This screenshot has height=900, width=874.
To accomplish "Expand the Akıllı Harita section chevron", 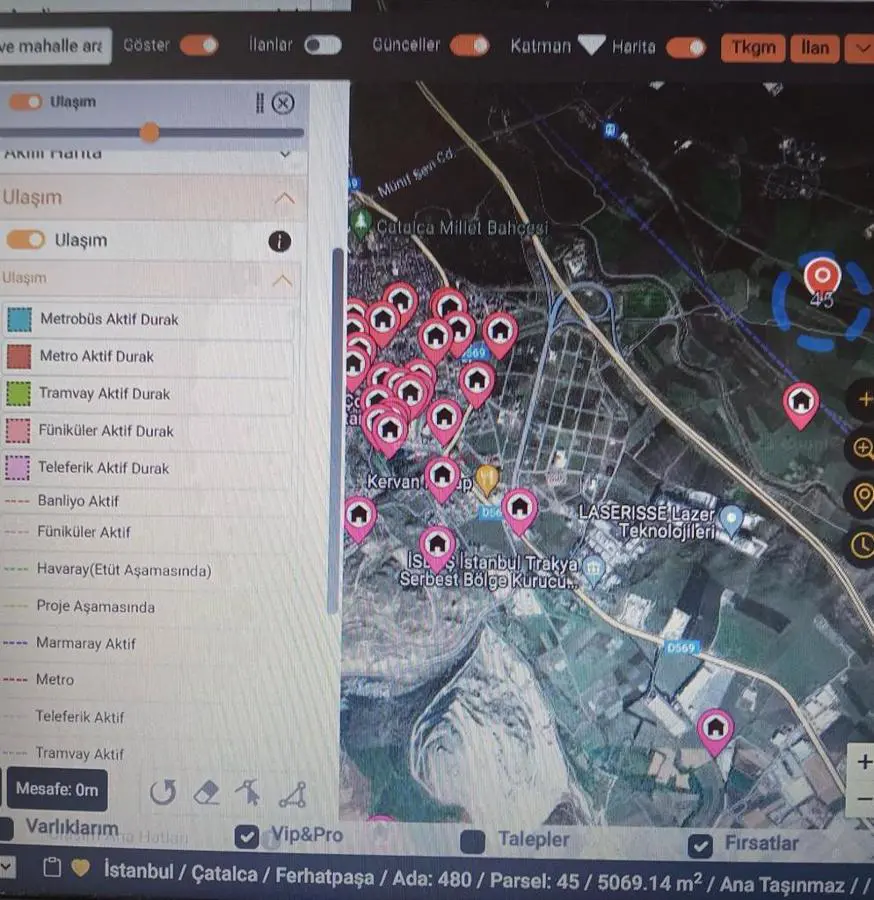I will click(285, 154).
